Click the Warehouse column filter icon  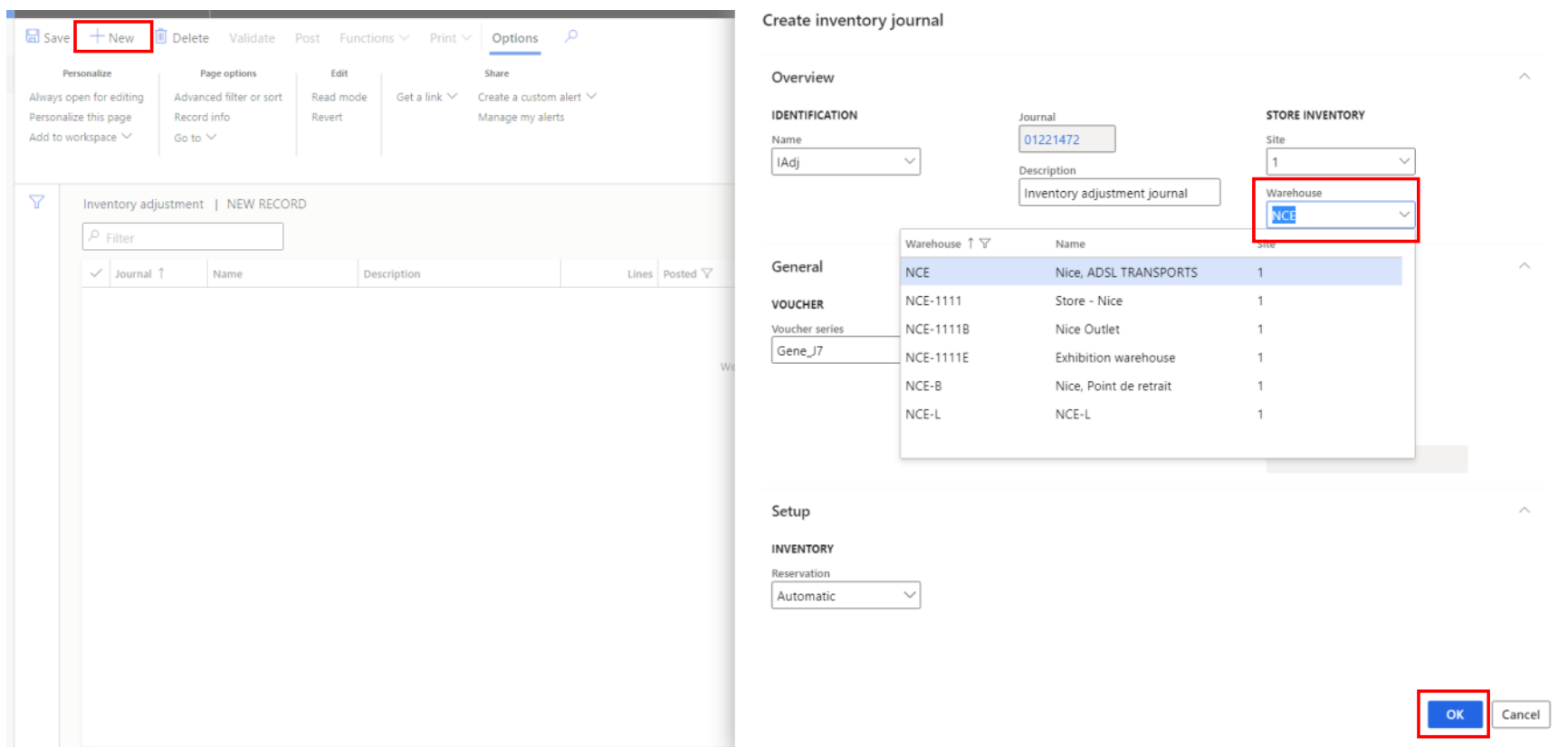click(x=985, y=244)
